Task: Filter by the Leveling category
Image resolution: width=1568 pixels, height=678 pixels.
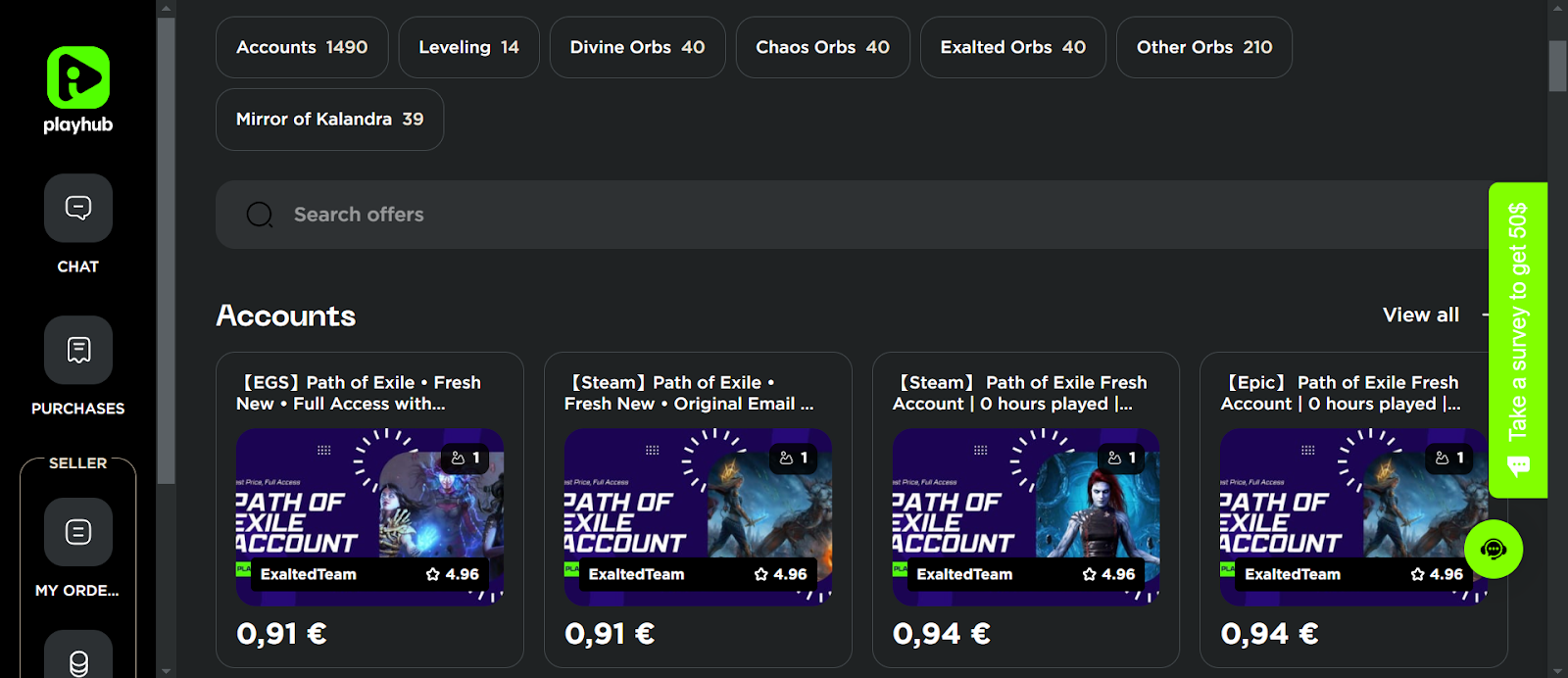Action: point(468,47)
